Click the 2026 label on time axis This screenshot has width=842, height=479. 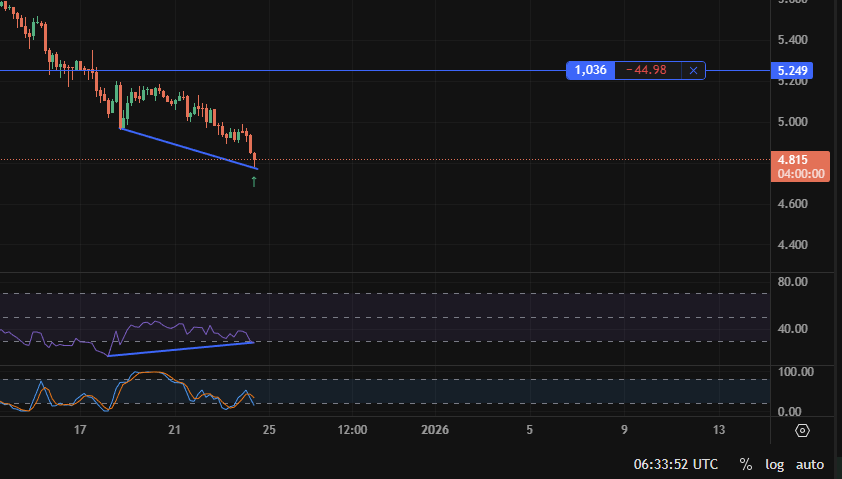click(x=435, y=430)
